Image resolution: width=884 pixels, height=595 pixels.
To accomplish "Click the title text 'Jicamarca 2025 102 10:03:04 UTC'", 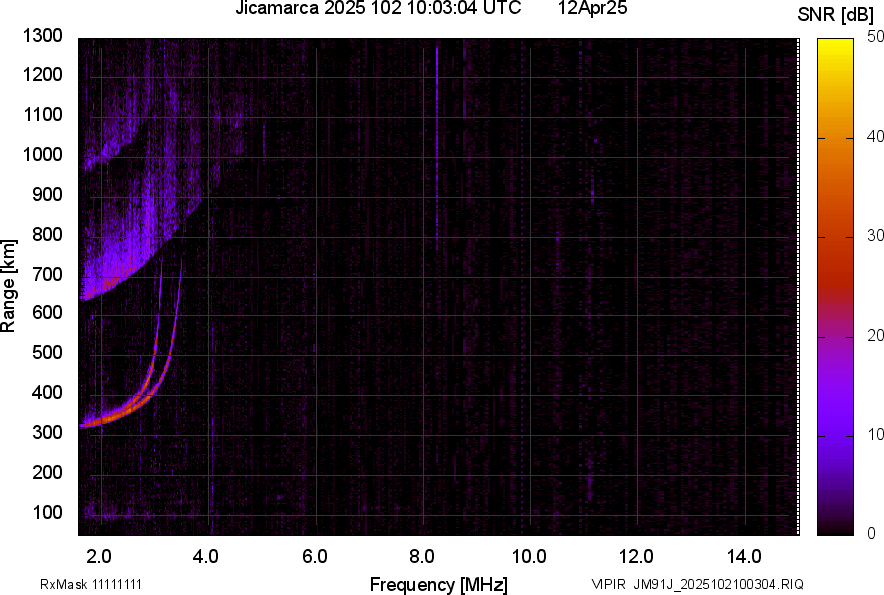I will 378,8.
